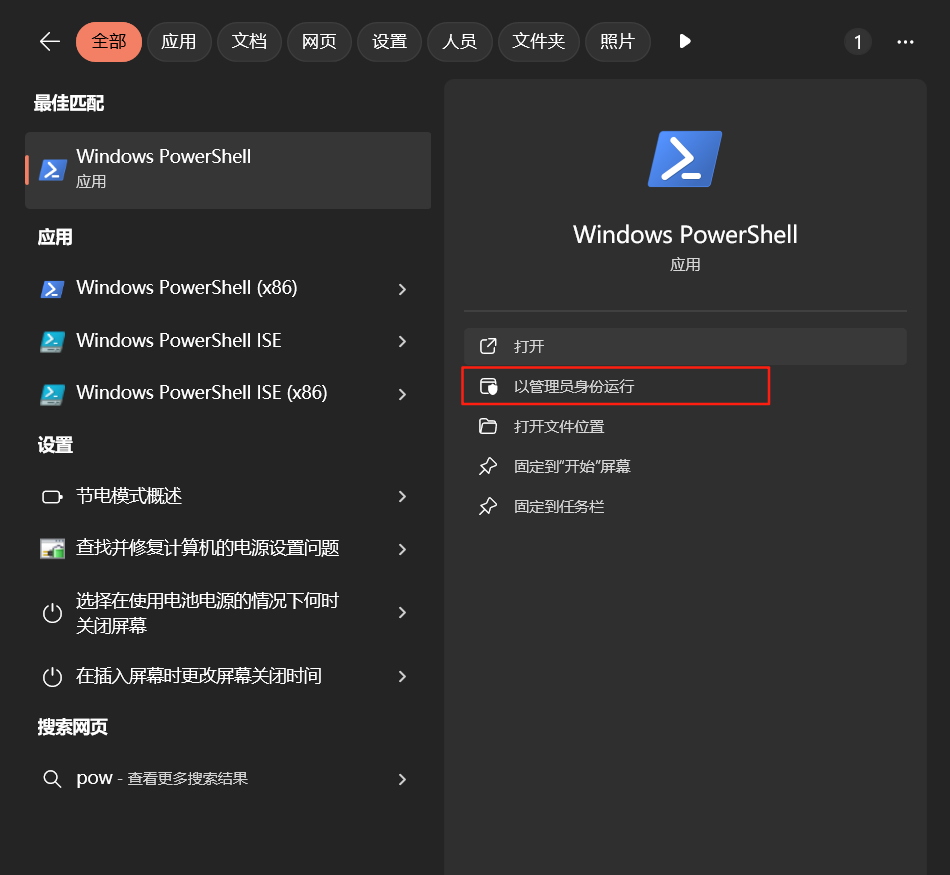Expand Windows PowerShell (x86) chevron

click(402, 289)
